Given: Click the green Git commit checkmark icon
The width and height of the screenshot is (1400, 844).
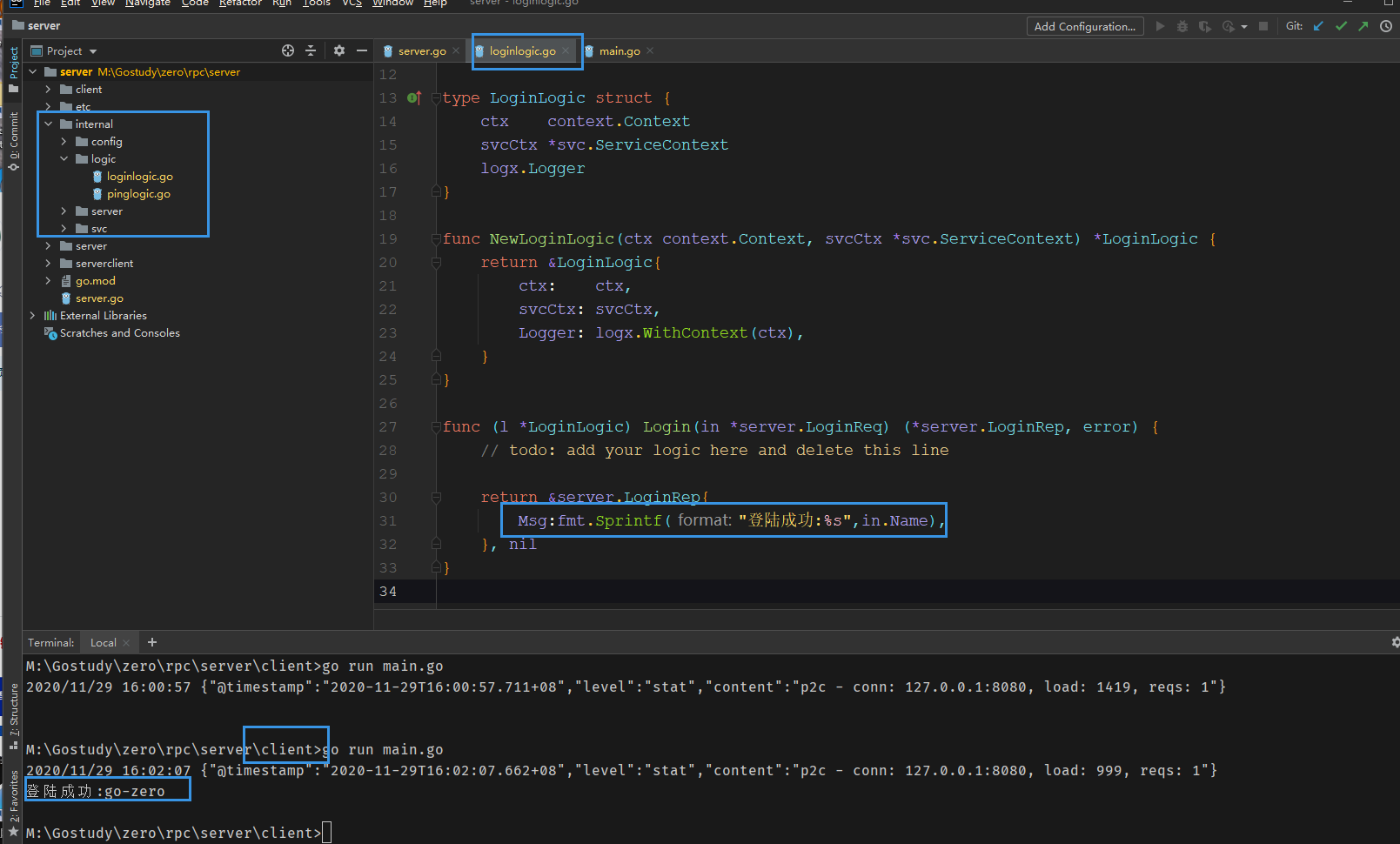Looking at the screenshot, I should [x=1341, y=26].
